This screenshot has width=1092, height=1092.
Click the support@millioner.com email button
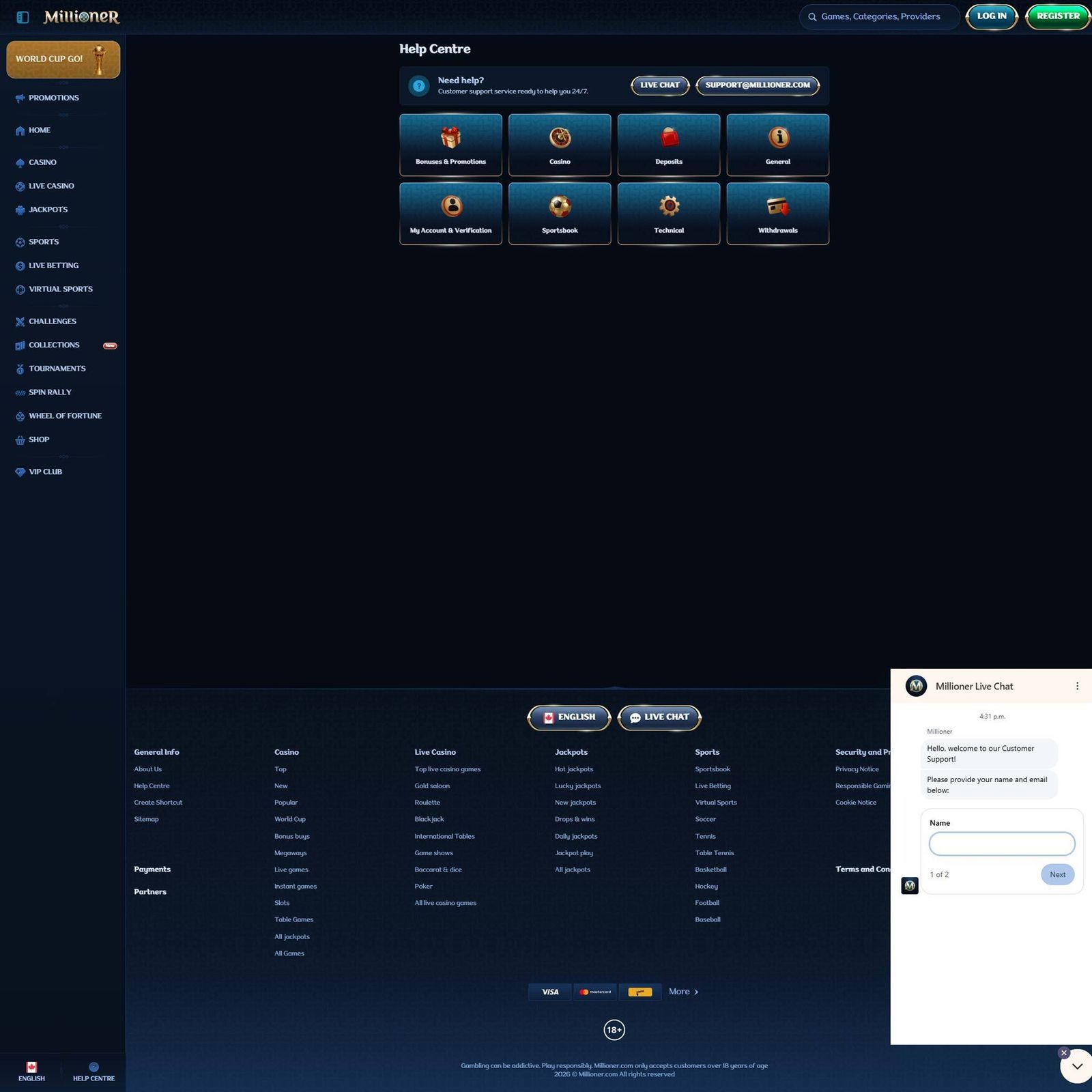[758, 85]
